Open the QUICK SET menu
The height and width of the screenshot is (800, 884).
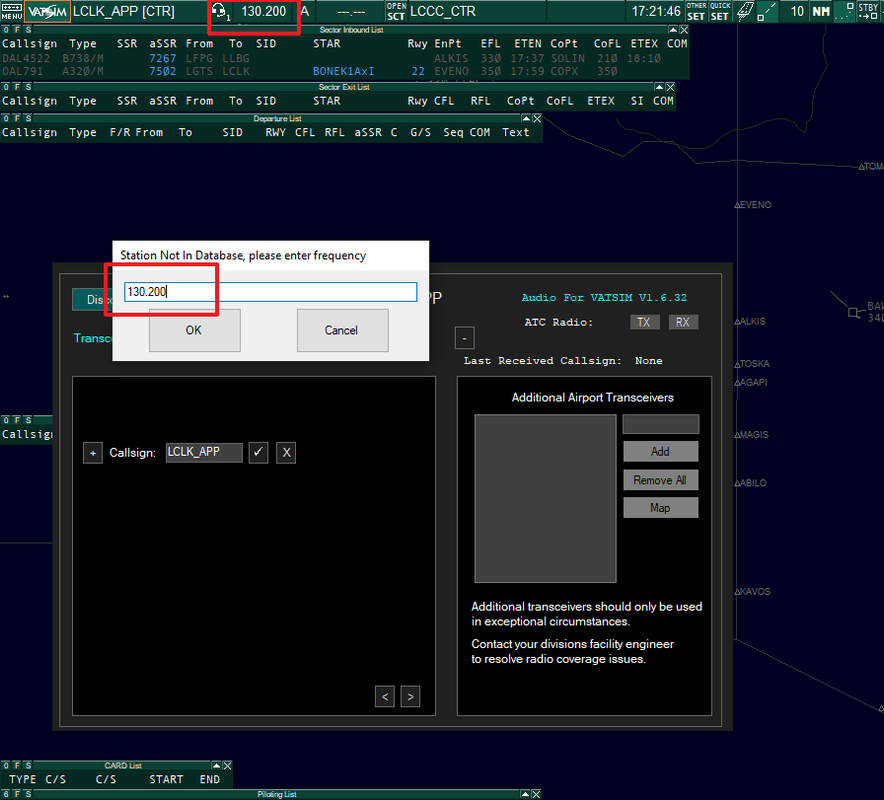[x=720, y=11]
